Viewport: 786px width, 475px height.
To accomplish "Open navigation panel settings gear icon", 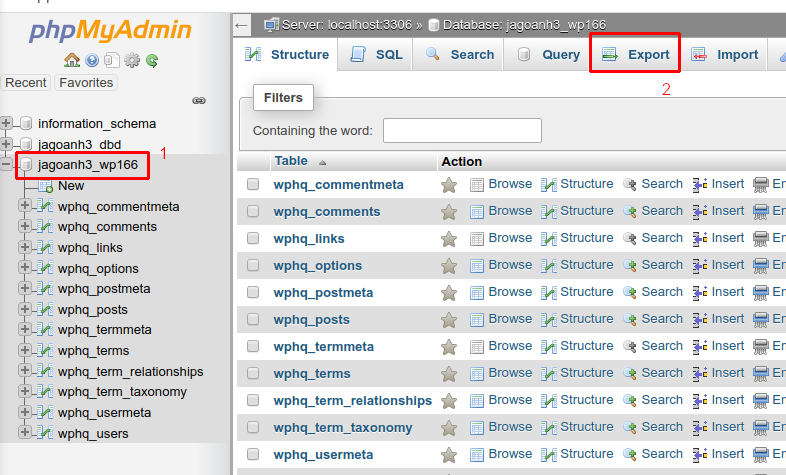I will (132, 60).
